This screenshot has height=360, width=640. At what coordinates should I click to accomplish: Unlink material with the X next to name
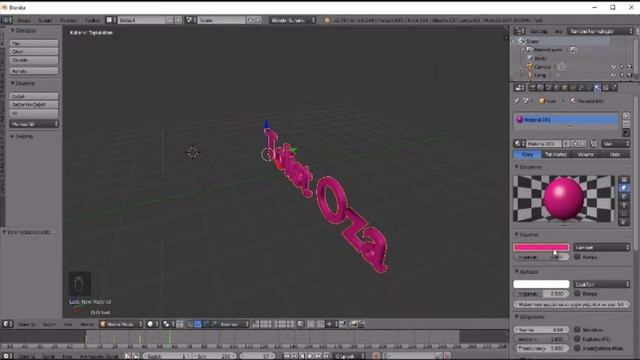(x=583, y=144)
